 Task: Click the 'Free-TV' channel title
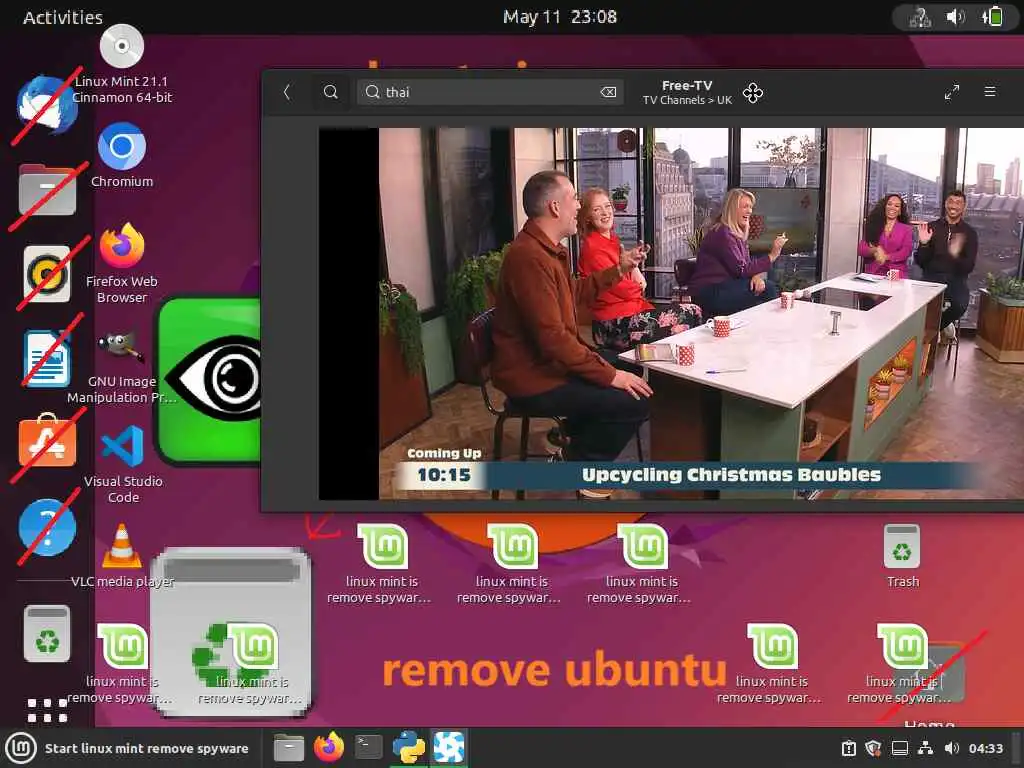pos(687,86)
